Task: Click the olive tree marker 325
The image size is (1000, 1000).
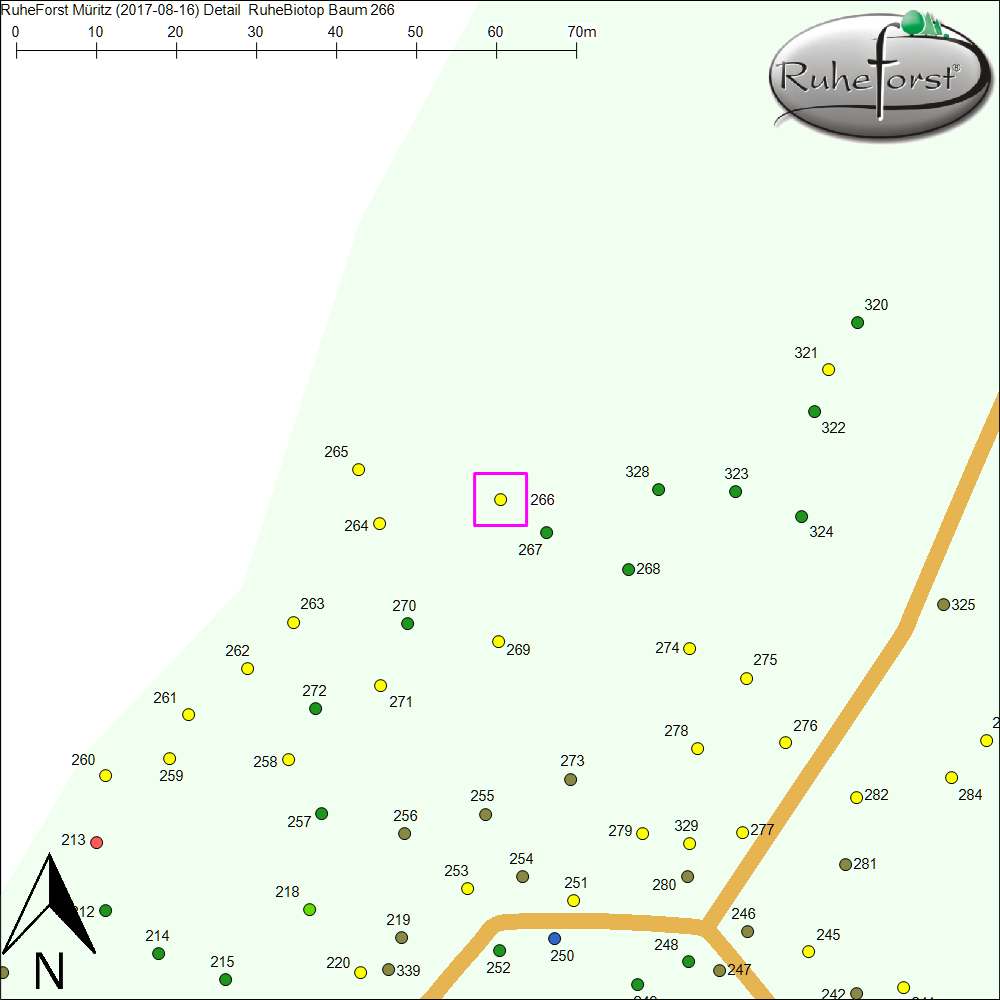Action: 943,604
